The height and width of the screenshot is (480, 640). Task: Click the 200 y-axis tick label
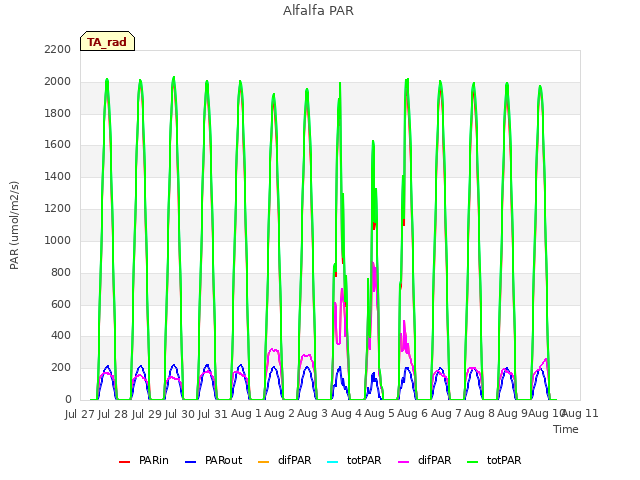61,367
